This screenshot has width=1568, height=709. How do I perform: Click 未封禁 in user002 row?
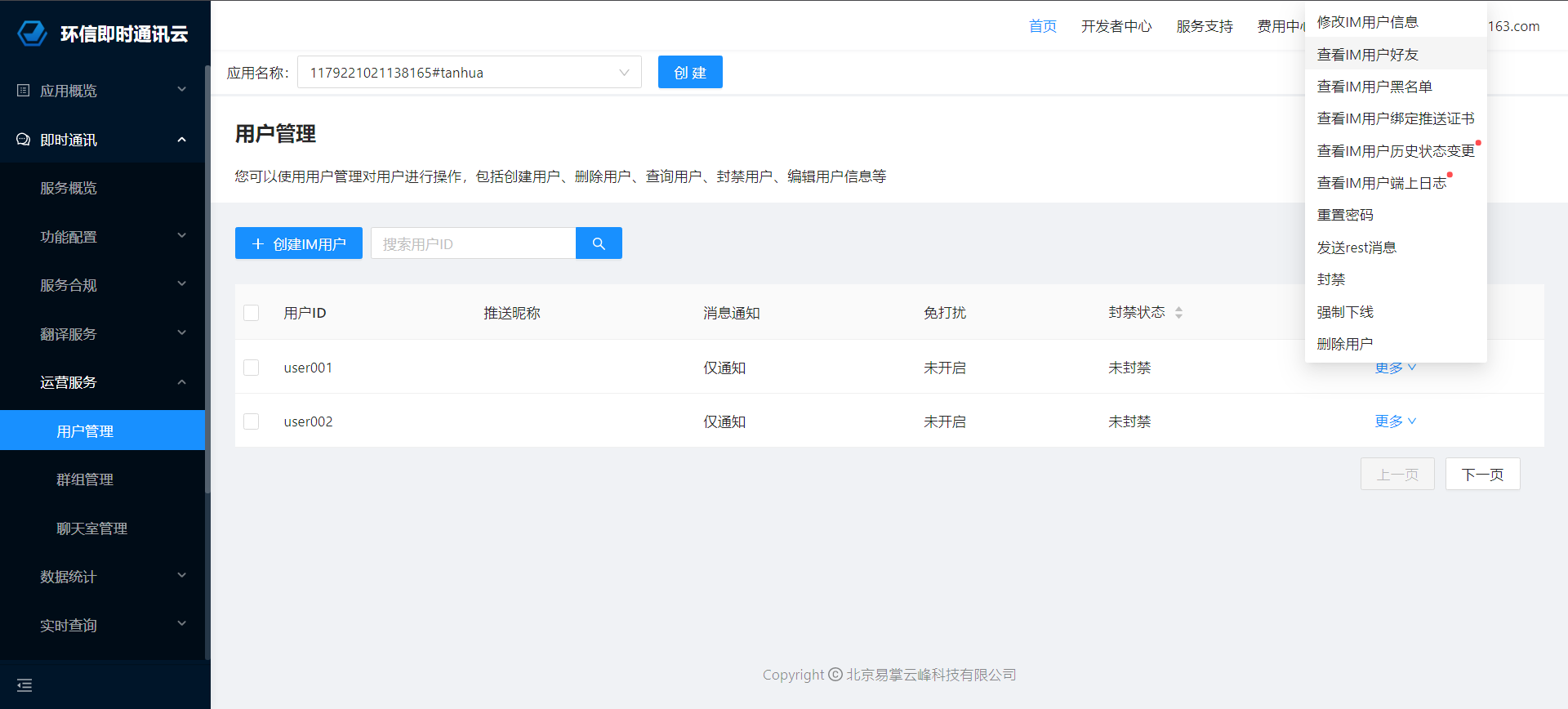click(x=1129, y=421)
